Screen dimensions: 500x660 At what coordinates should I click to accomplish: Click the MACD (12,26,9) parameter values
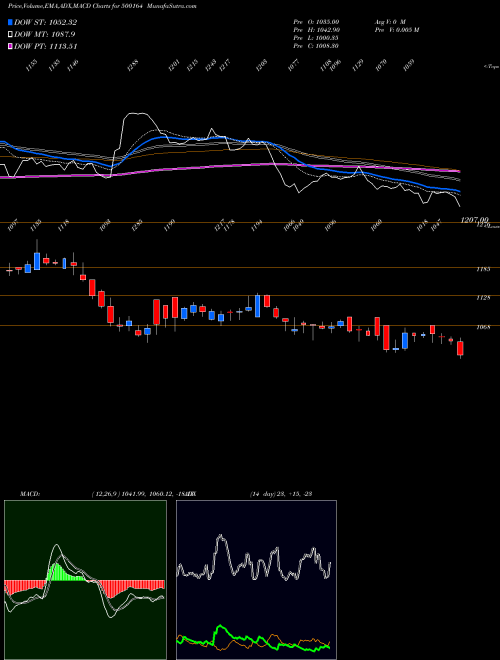pyautogui.click(x=144, y=494)
